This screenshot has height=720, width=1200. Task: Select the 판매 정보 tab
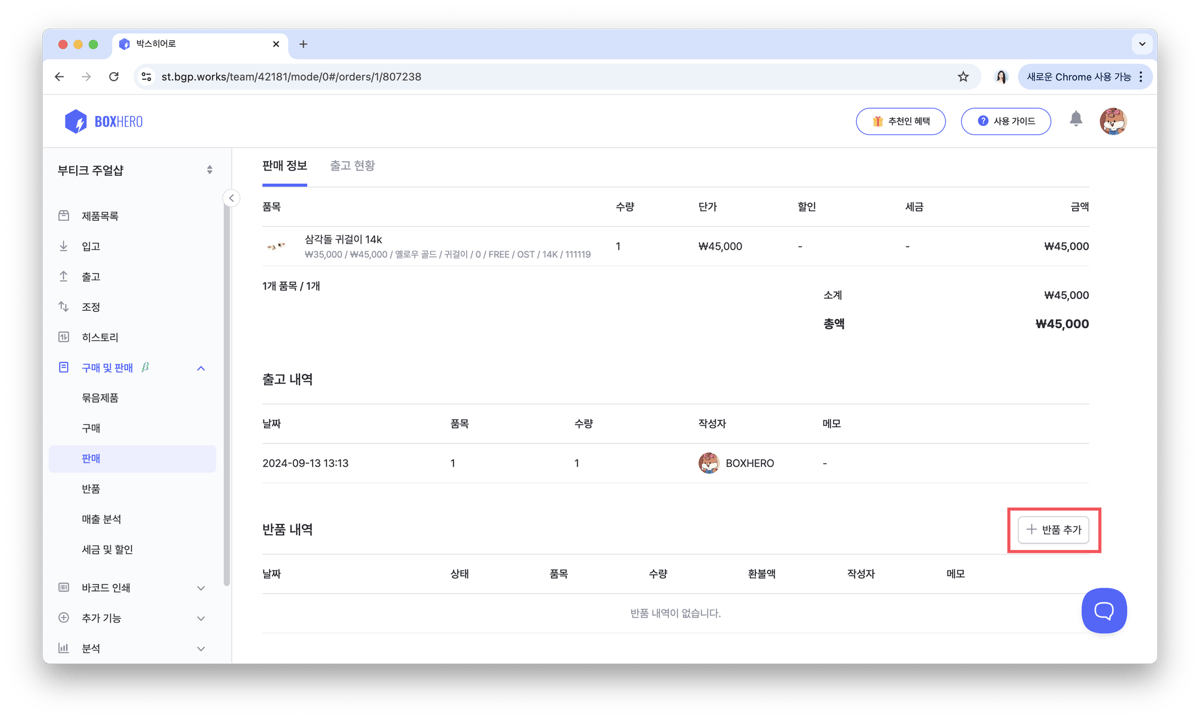[x=284, y=166]
